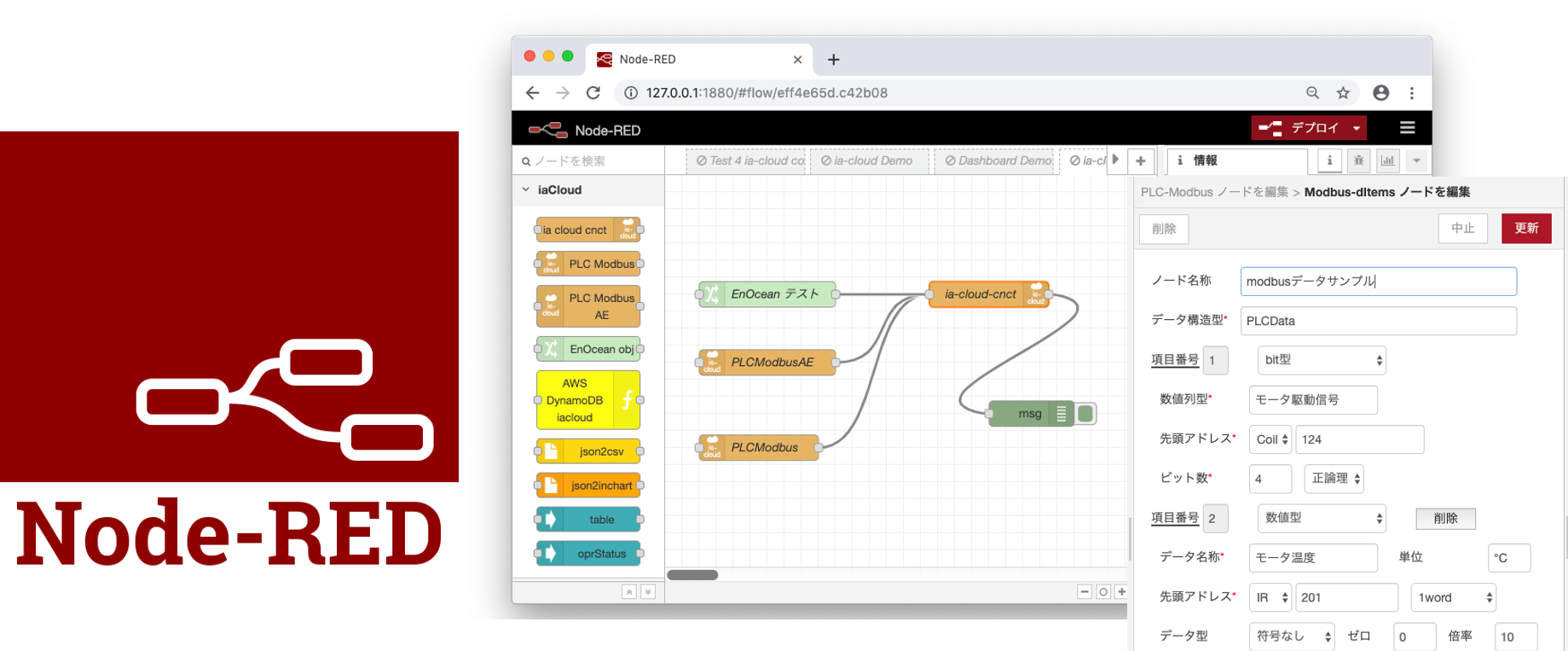Click 中止 cancel button
The image size is (1568, 651).
pyautogui.click(x=1463, y=229)
